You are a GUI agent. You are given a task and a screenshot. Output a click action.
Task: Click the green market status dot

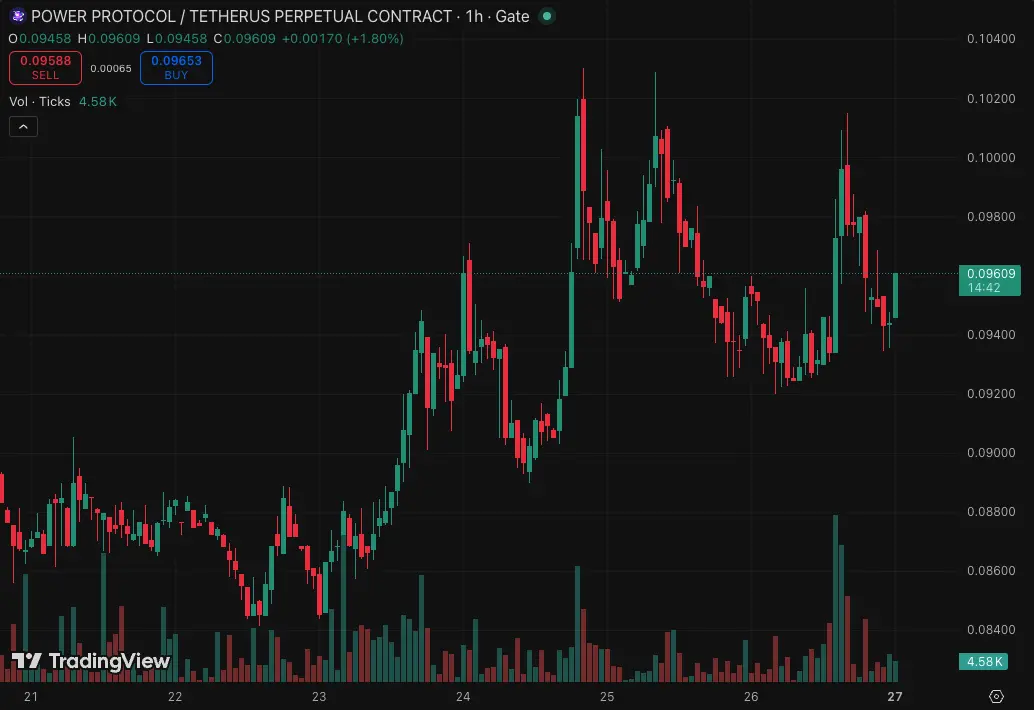[x=547, y=16]
